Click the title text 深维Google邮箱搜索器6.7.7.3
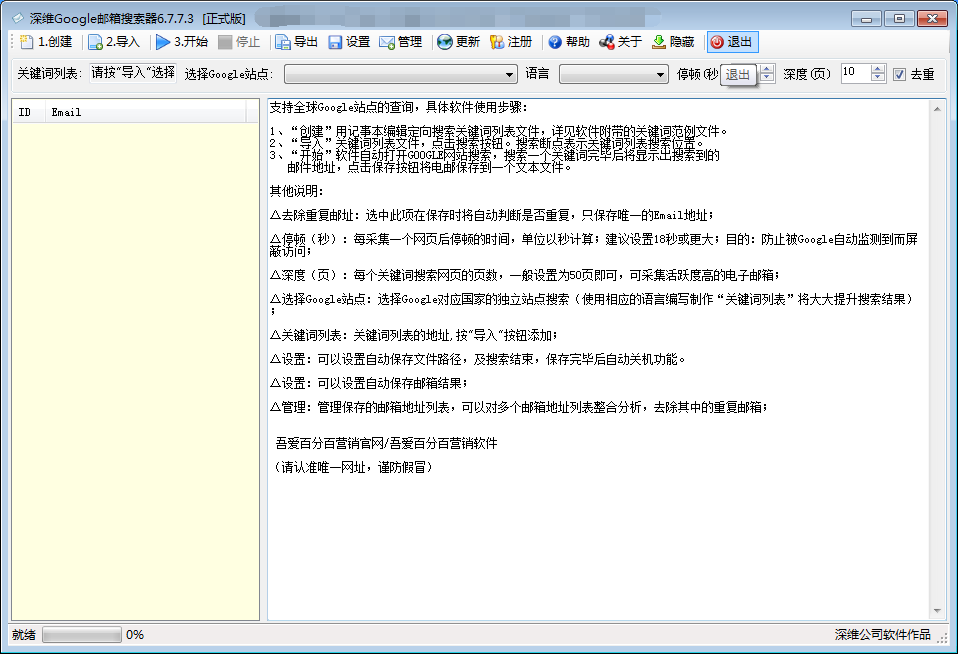958x654 pixels. 112,19
